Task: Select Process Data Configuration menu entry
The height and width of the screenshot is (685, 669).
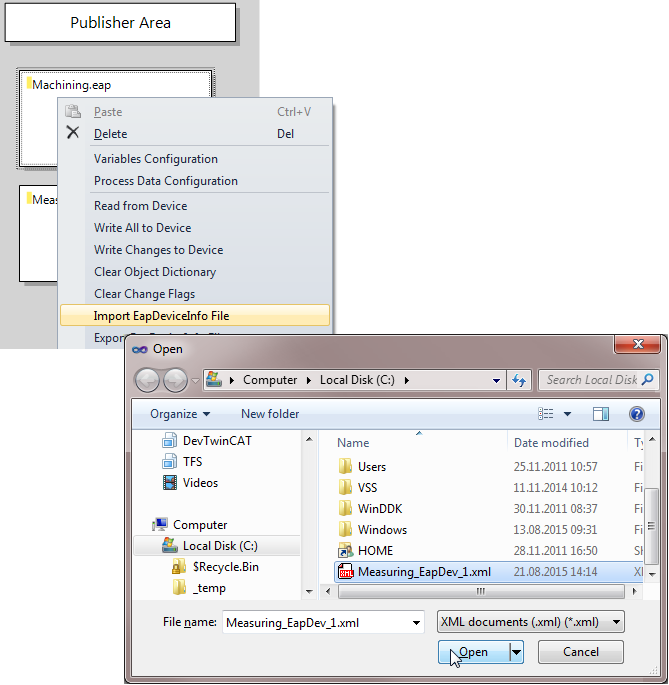Action: (195, 180)
